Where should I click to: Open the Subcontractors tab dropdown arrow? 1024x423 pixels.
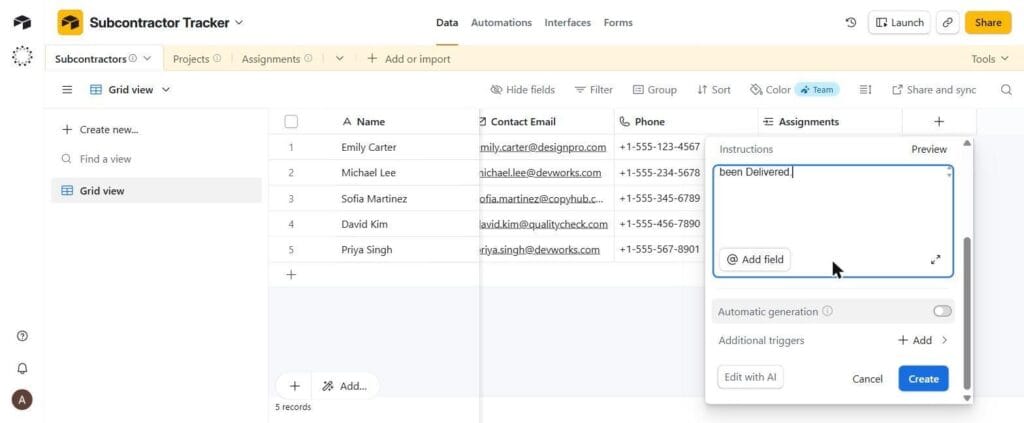(x=147, y=58)
